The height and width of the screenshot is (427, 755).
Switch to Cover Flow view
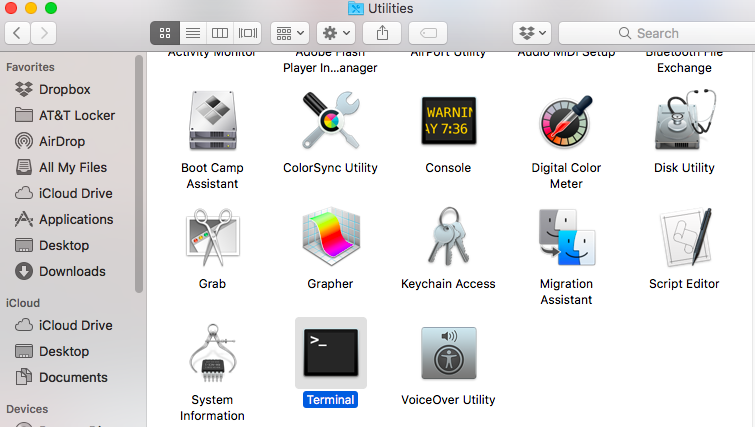[x=247, y=33]
